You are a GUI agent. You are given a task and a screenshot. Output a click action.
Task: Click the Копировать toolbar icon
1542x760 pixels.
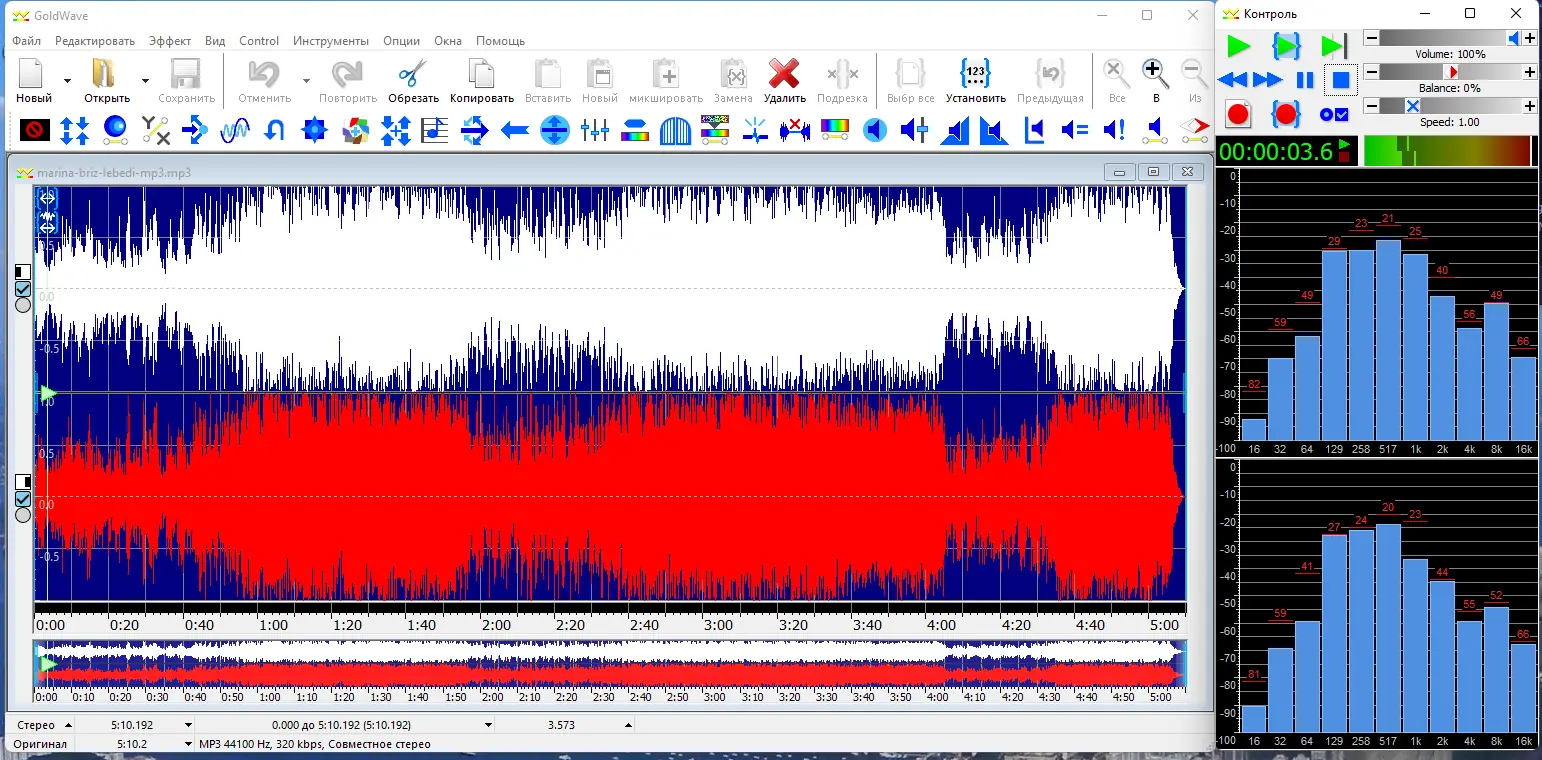pyautogui.click(x=481, y=79)
